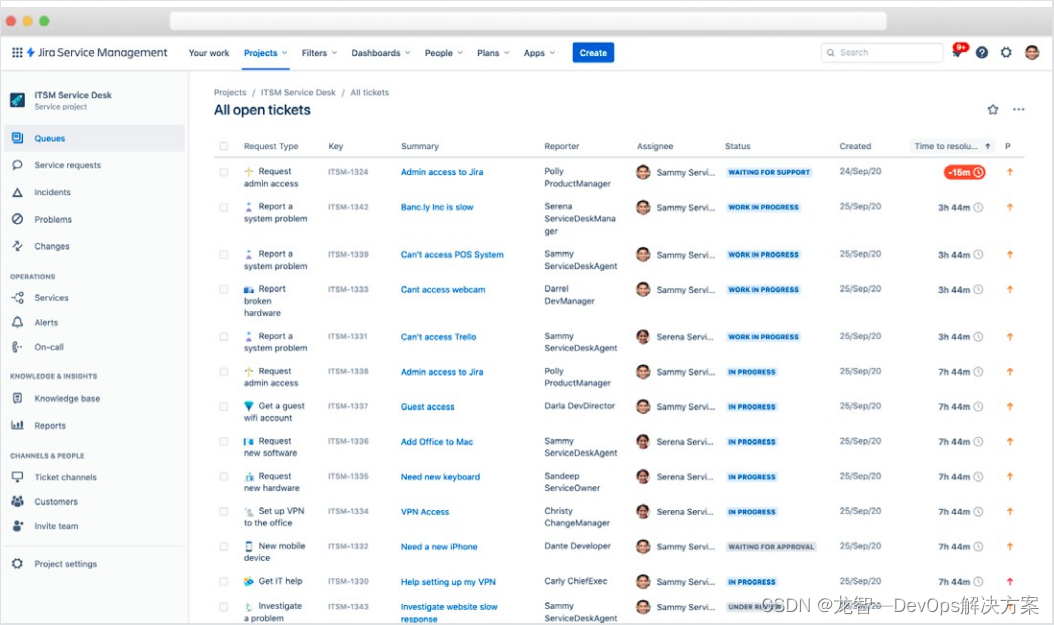Click the Reports chart icon
The width and height of the screenshot is (1054, 625).
[x=17, y=425]
